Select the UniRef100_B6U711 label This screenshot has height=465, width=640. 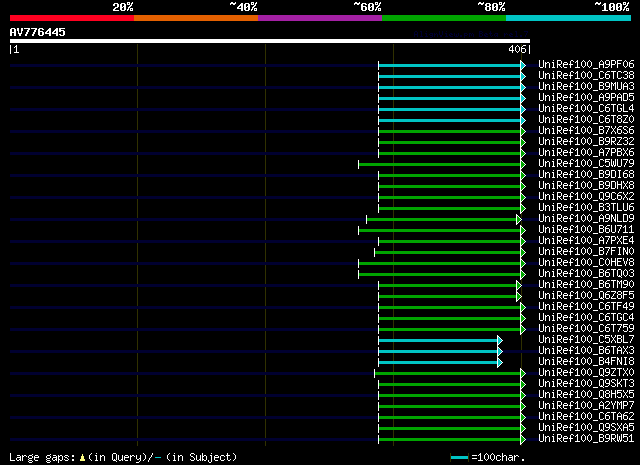click(586, 229)
